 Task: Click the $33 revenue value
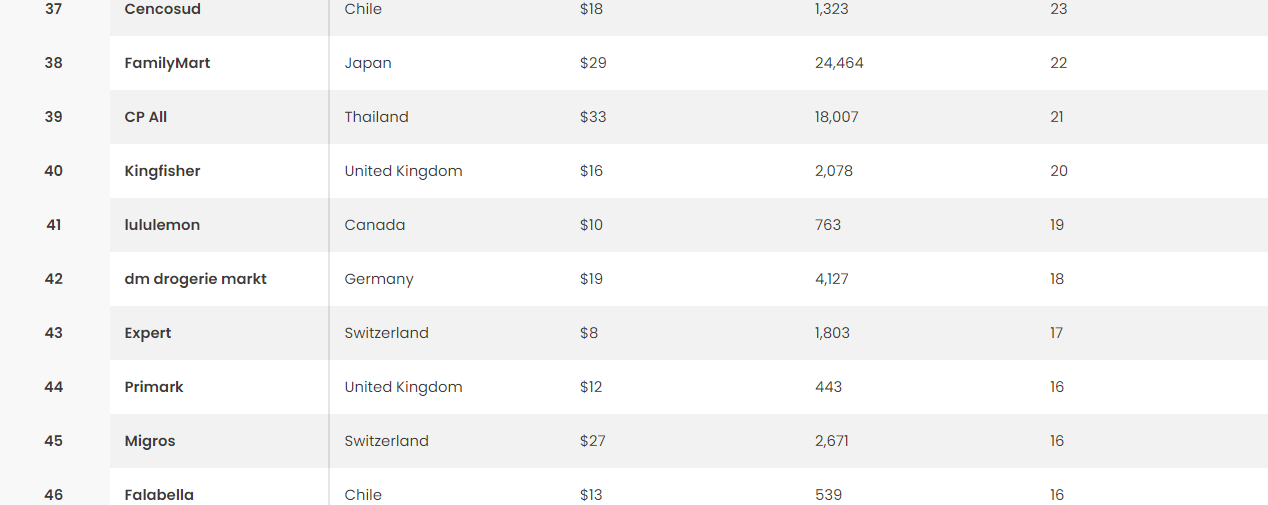pyautogui.click(x=593, y=117)
